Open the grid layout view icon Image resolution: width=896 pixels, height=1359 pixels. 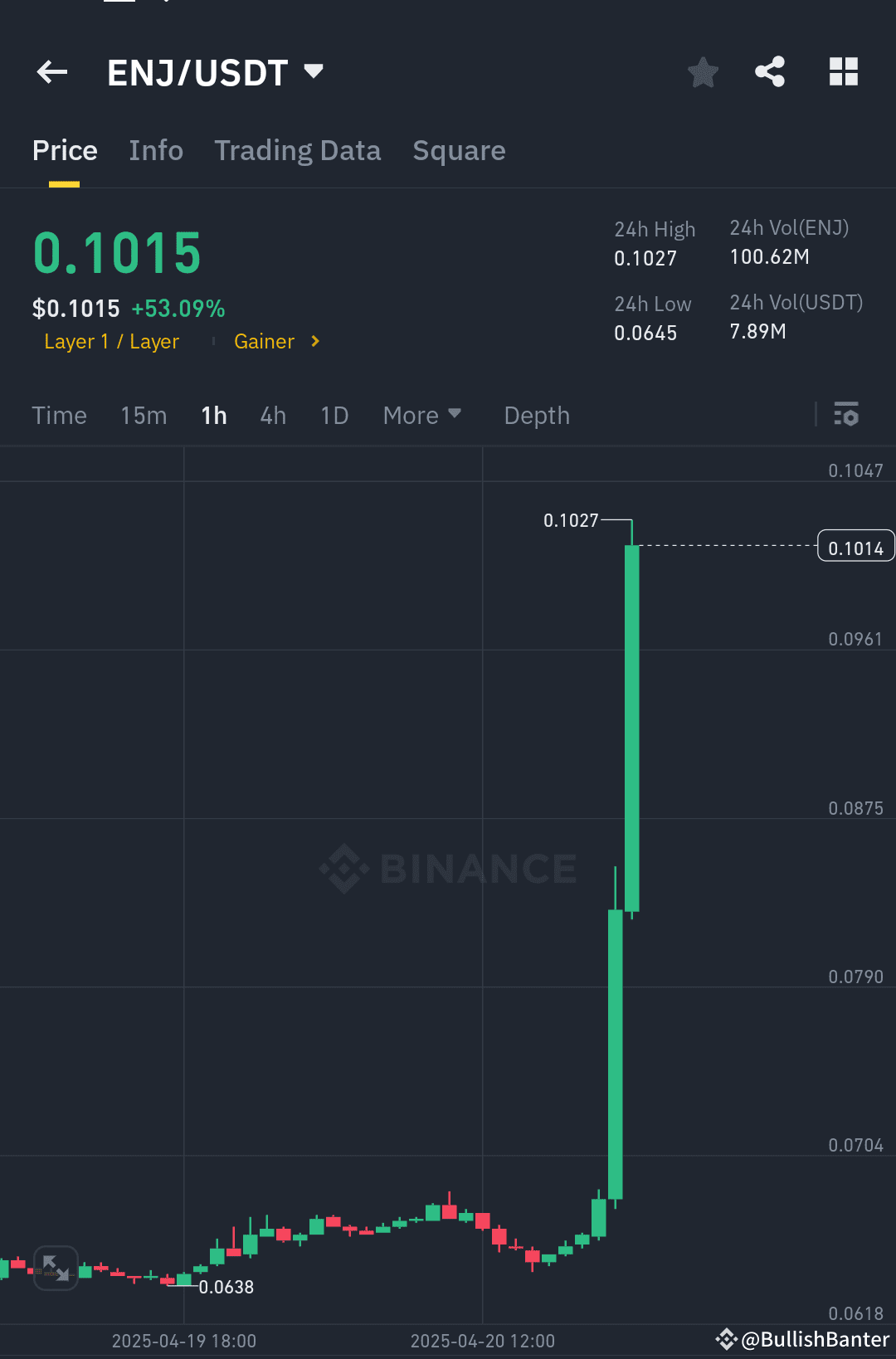tap(844, 72)
